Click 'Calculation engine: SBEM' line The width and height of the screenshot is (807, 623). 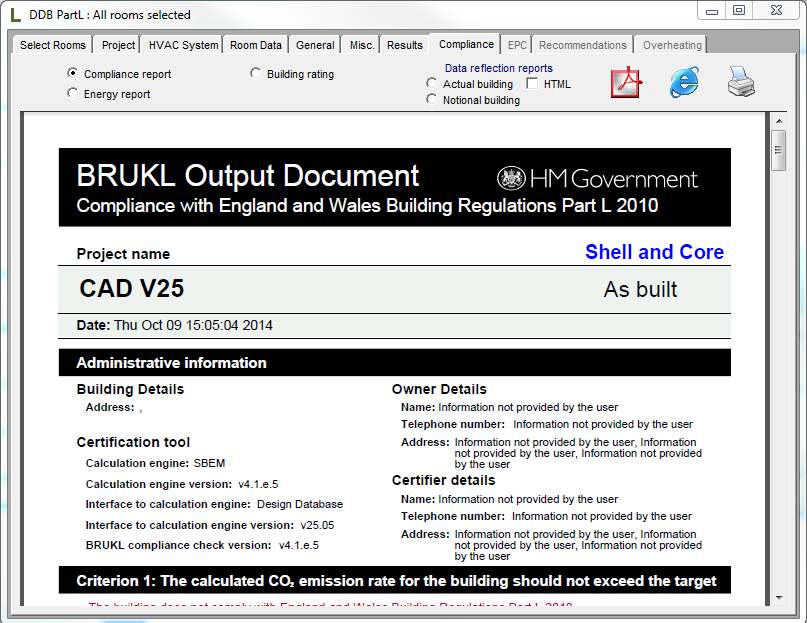155,463
